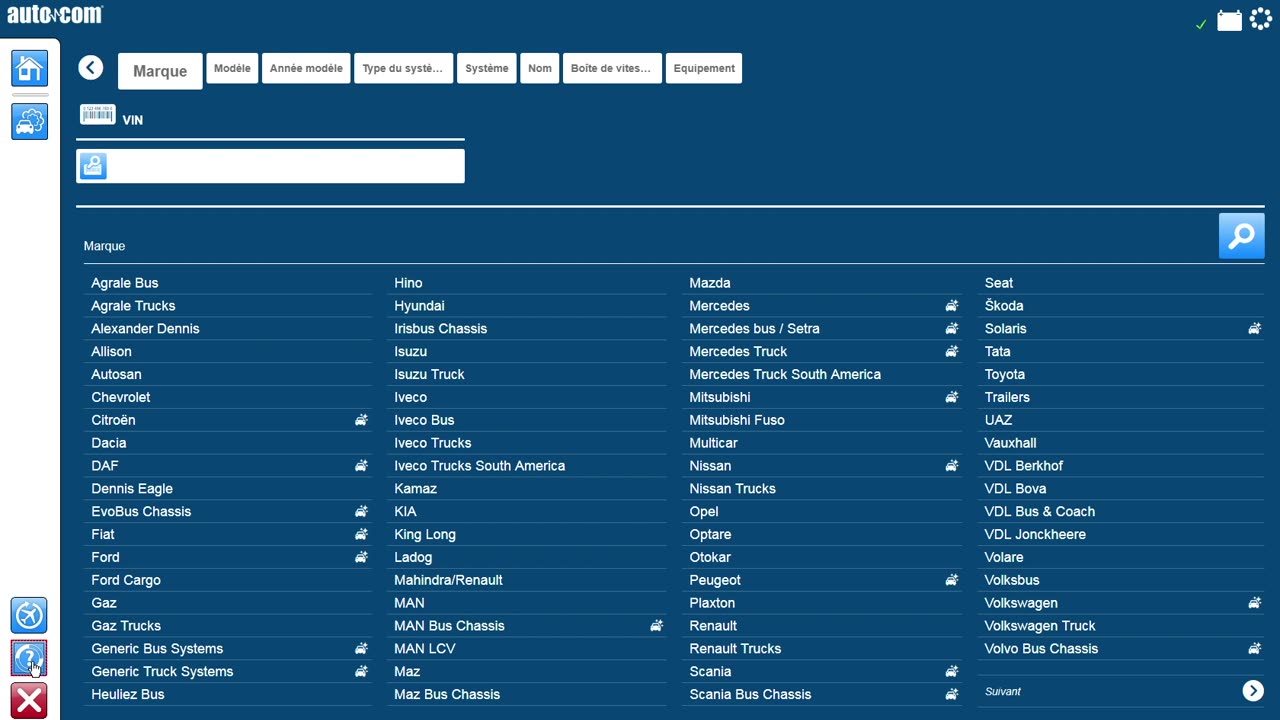Click the VIN barcode scan icon
Viewport: 1280px width, 720px height.
[x=98, y=115]
